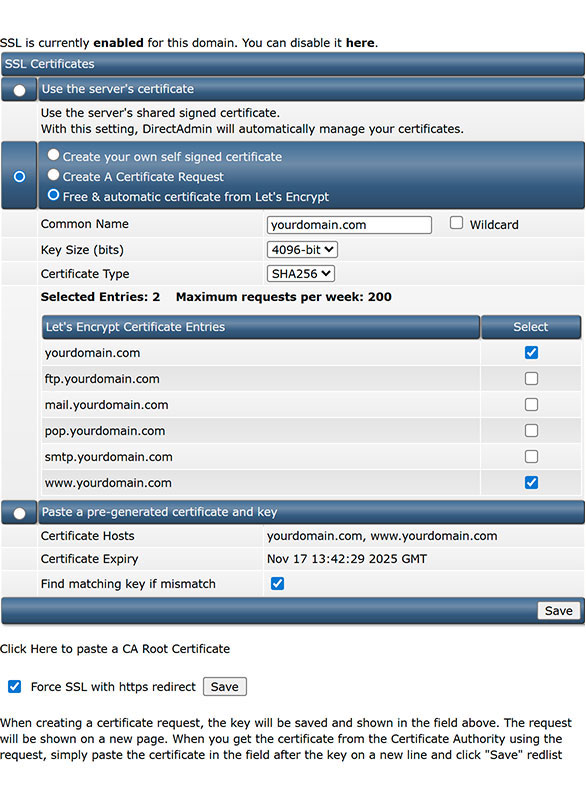This screenshot has width=586, height=785.
Task: Click the Save button in the certificates bar
Action: [558, 611]
